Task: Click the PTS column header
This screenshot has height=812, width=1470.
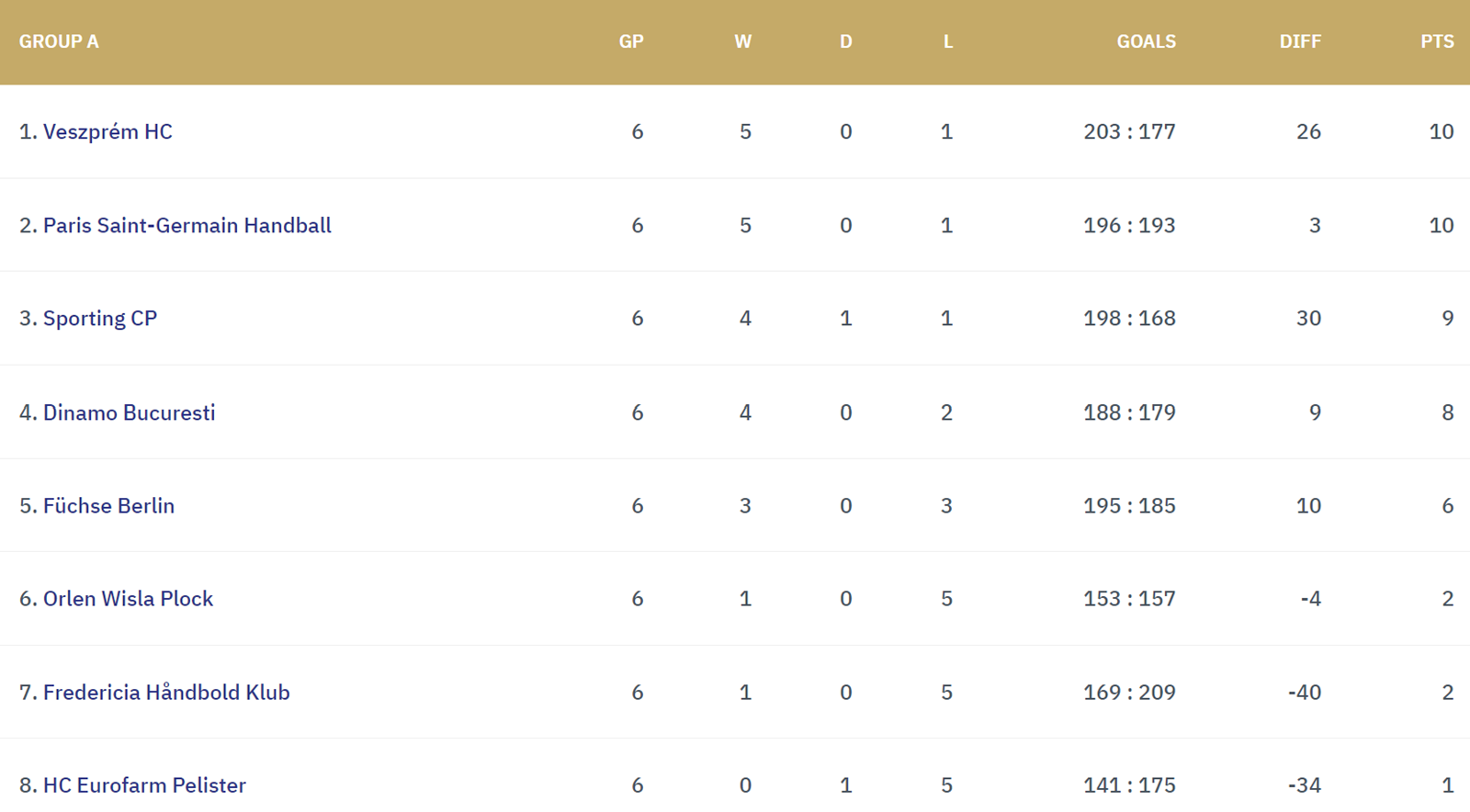Action: coord(1437,41)
